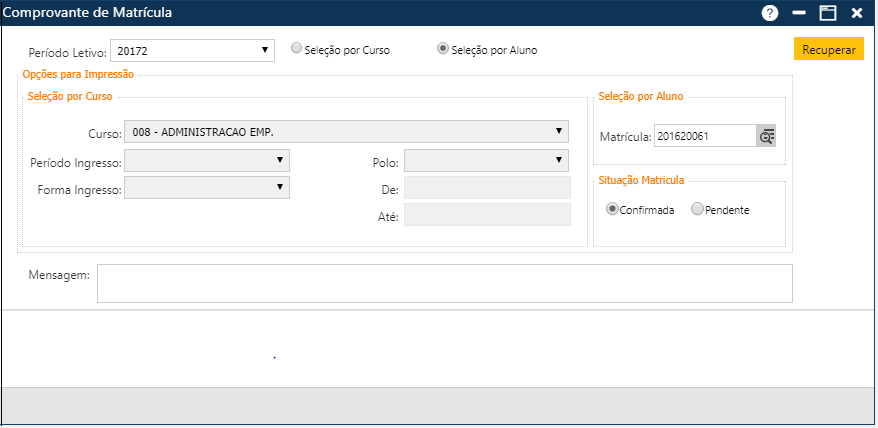
Task: Click the student search icon beside Matrícula
Action: 766,136
